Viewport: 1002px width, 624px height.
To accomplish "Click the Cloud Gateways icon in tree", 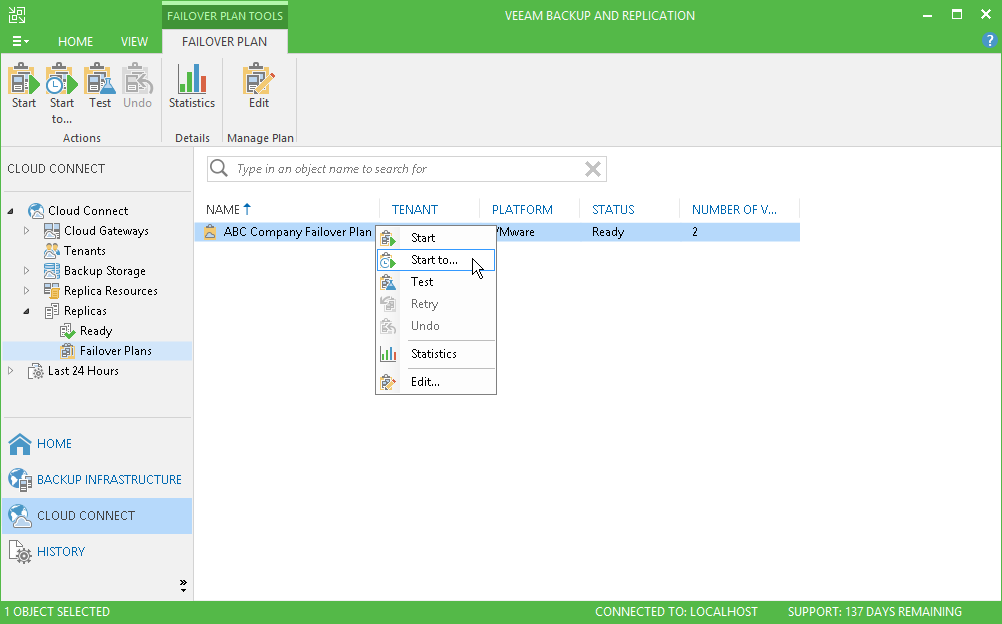I will 52,231.
